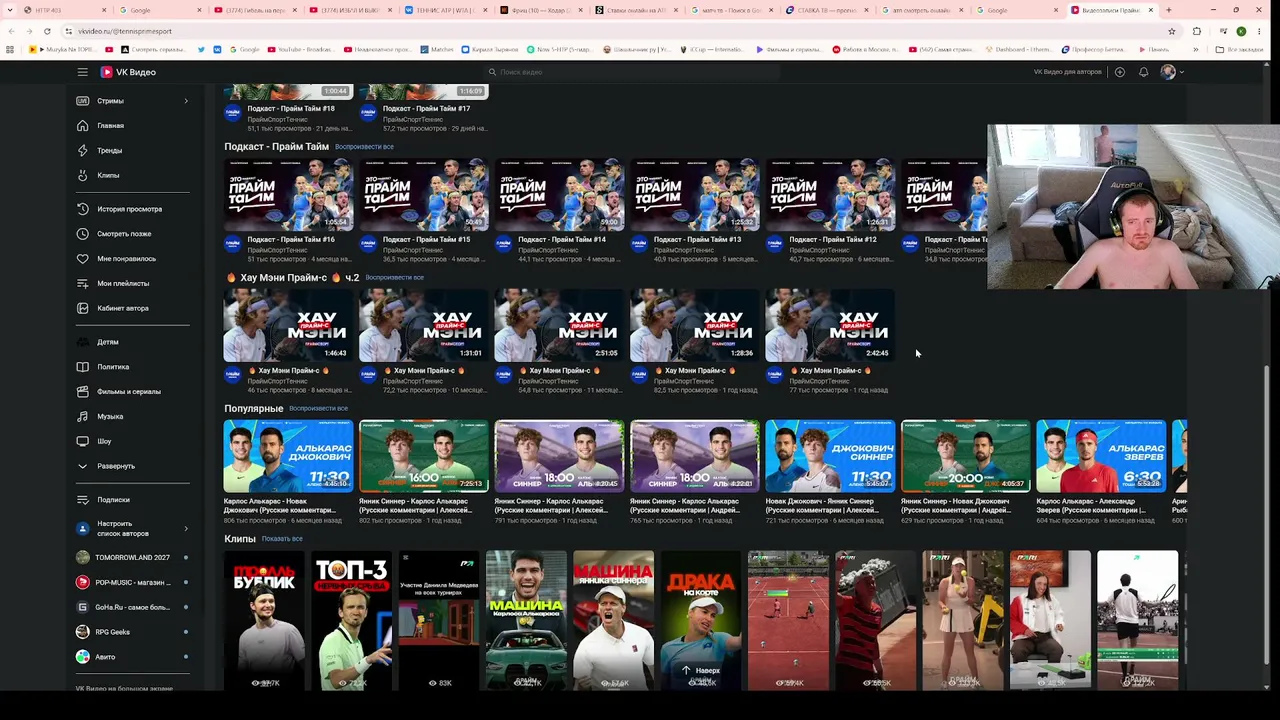Open Настроить список авторов
The image size is (1280, 720).
(x=133, y=528)
